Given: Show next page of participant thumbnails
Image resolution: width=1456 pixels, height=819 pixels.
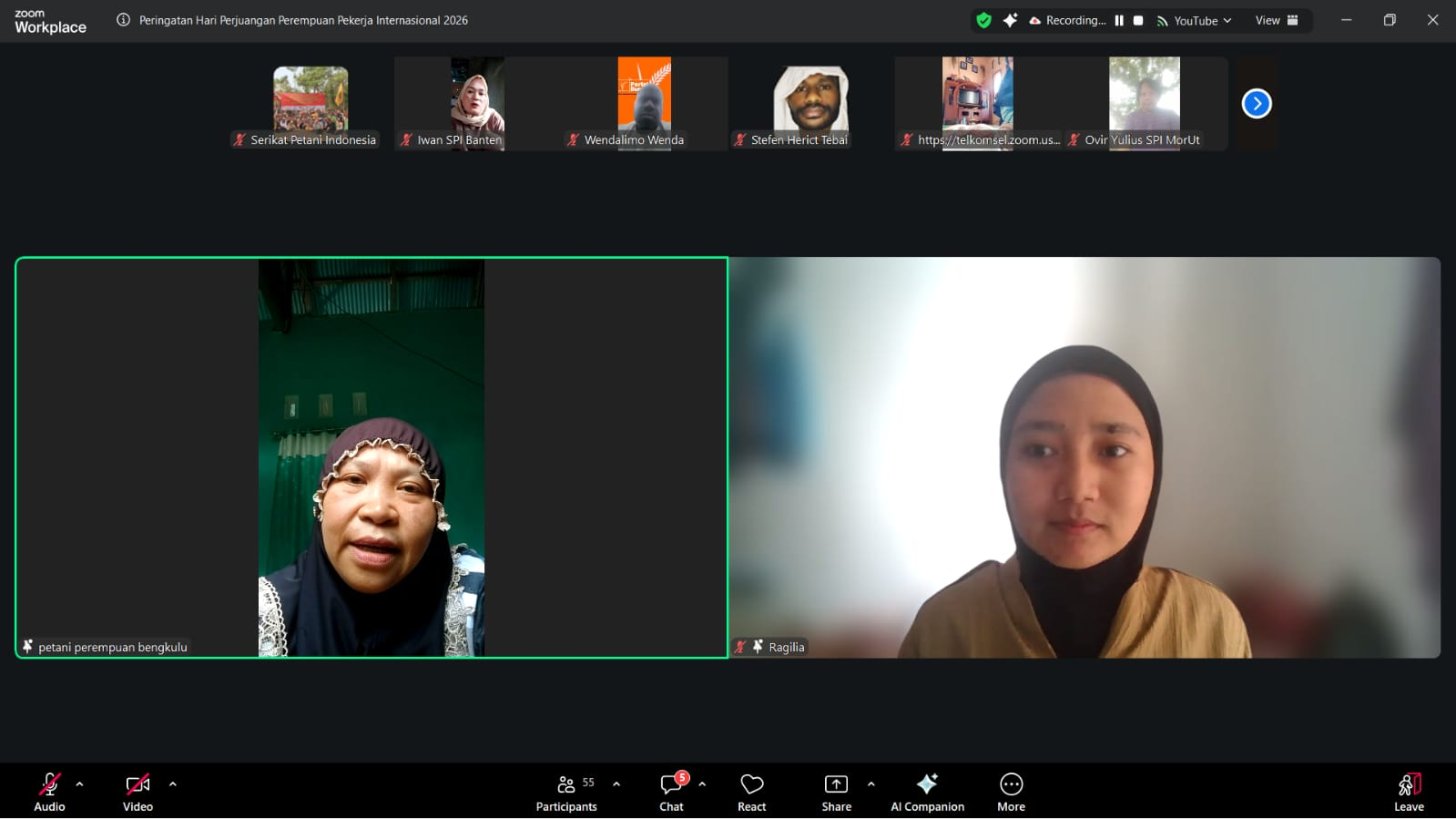Looking at the screenshot, I should tap(1257, 104).
